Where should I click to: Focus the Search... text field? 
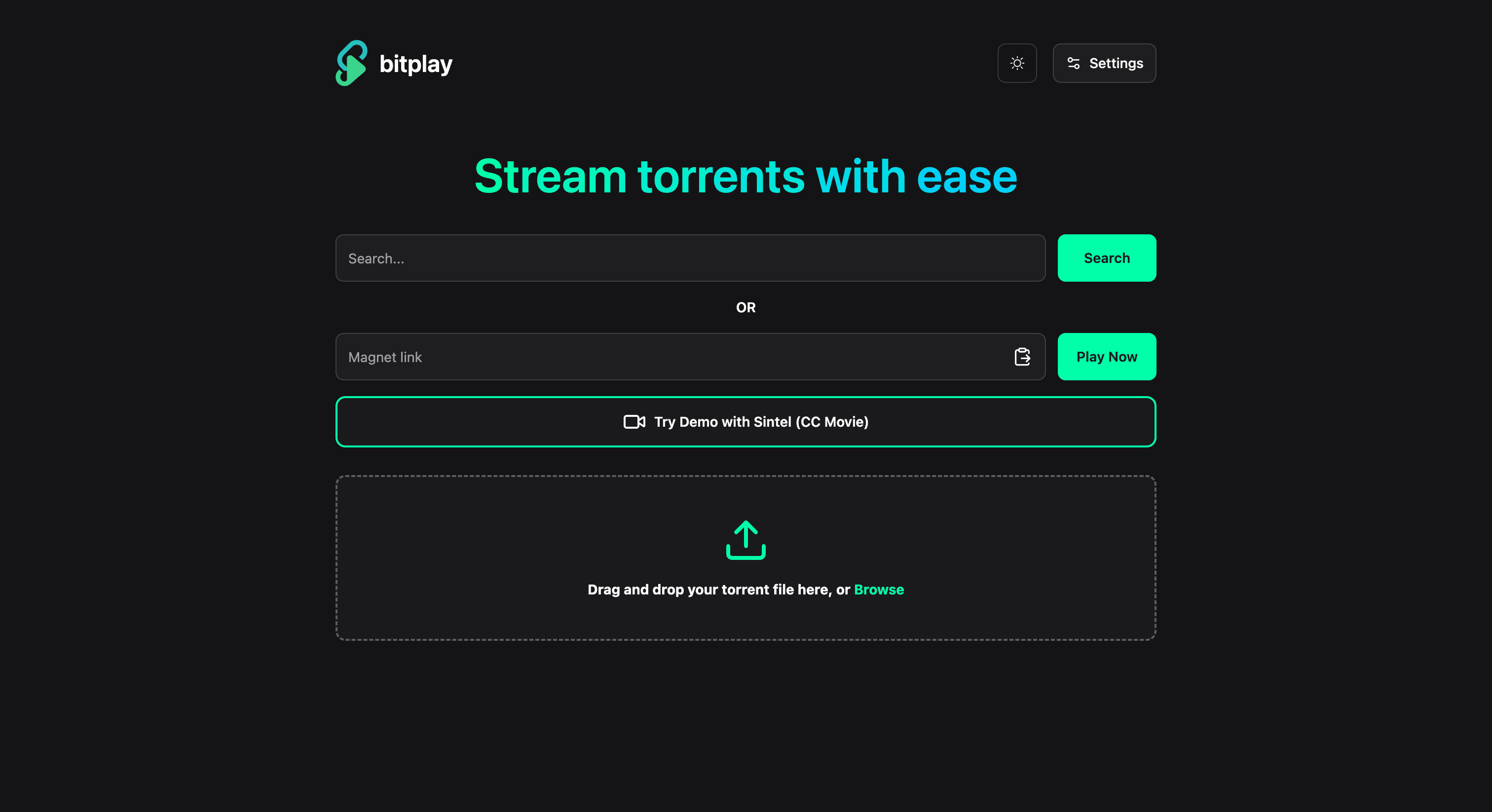(689, 258)
